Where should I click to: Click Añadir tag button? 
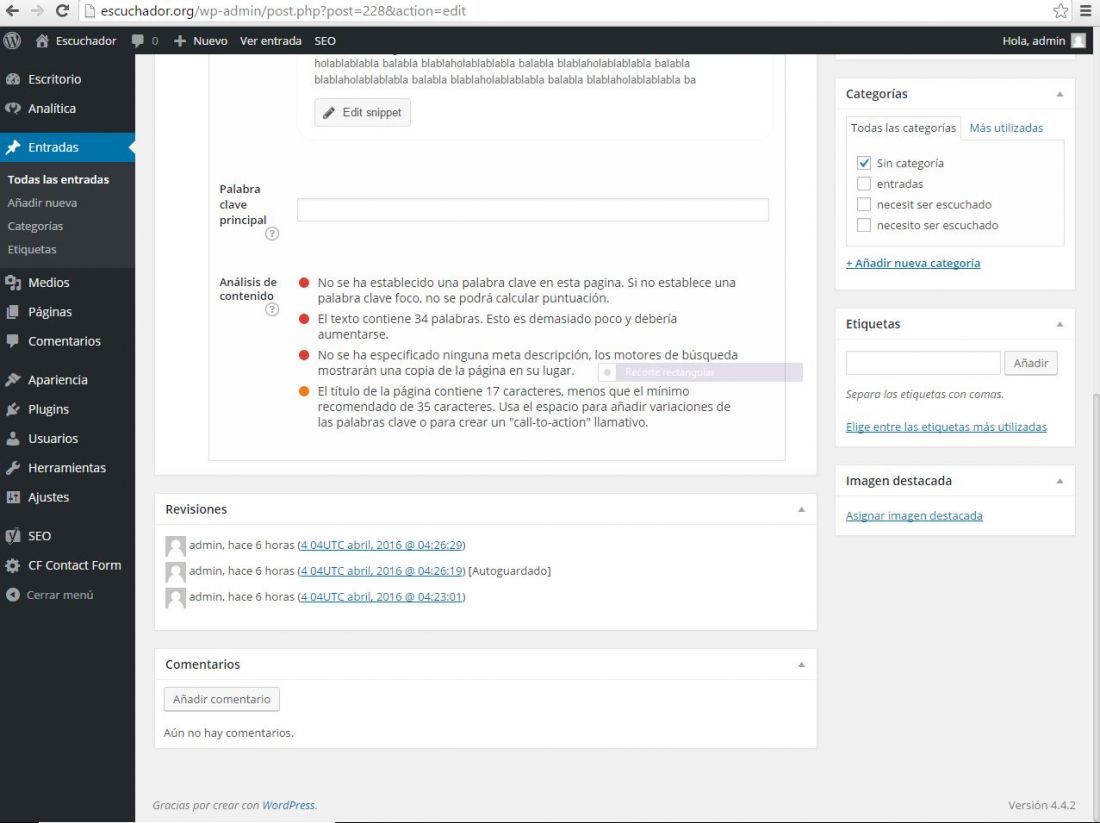(x=1031, y=363)
